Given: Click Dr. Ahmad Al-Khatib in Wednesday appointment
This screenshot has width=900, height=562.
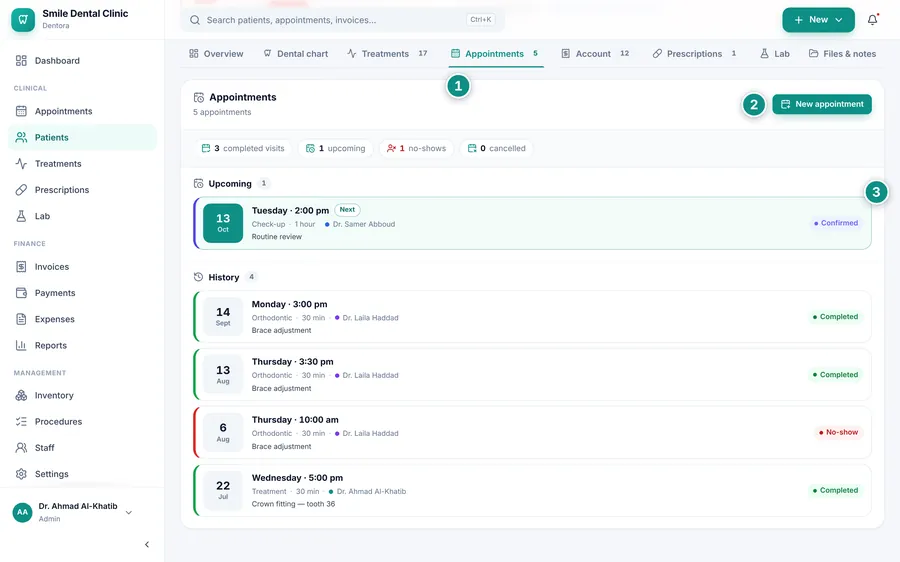Looking at the screenshot, I should pos(371,491).
